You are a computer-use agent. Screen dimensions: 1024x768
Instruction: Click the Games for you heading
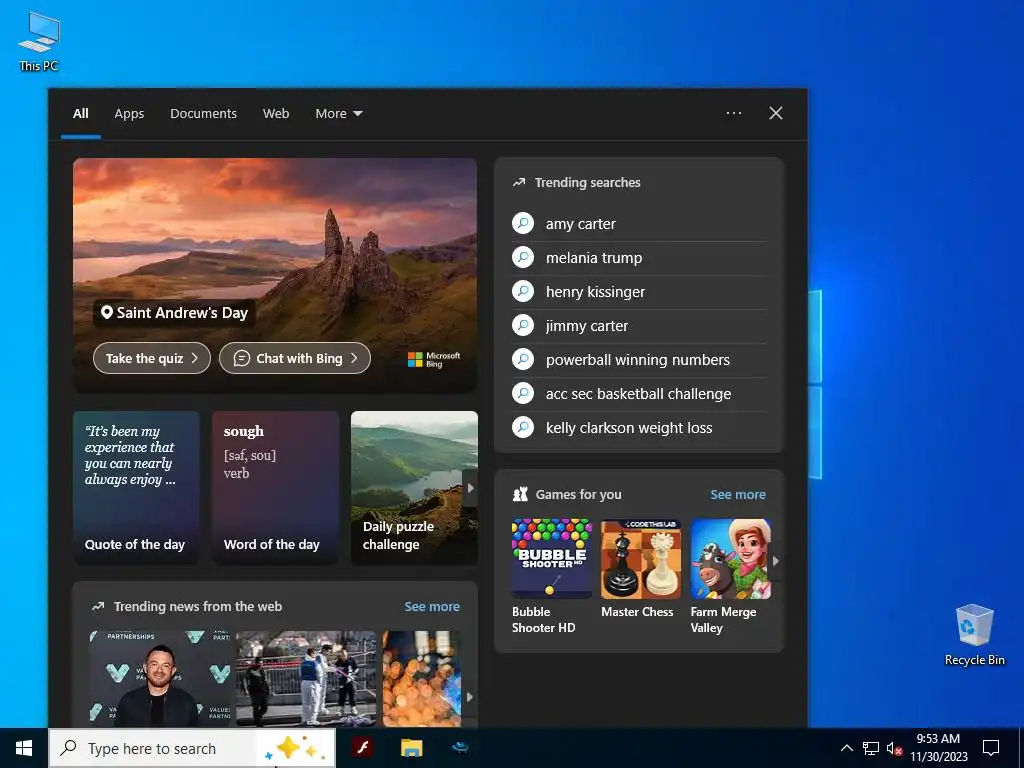(x=578, y=494)
